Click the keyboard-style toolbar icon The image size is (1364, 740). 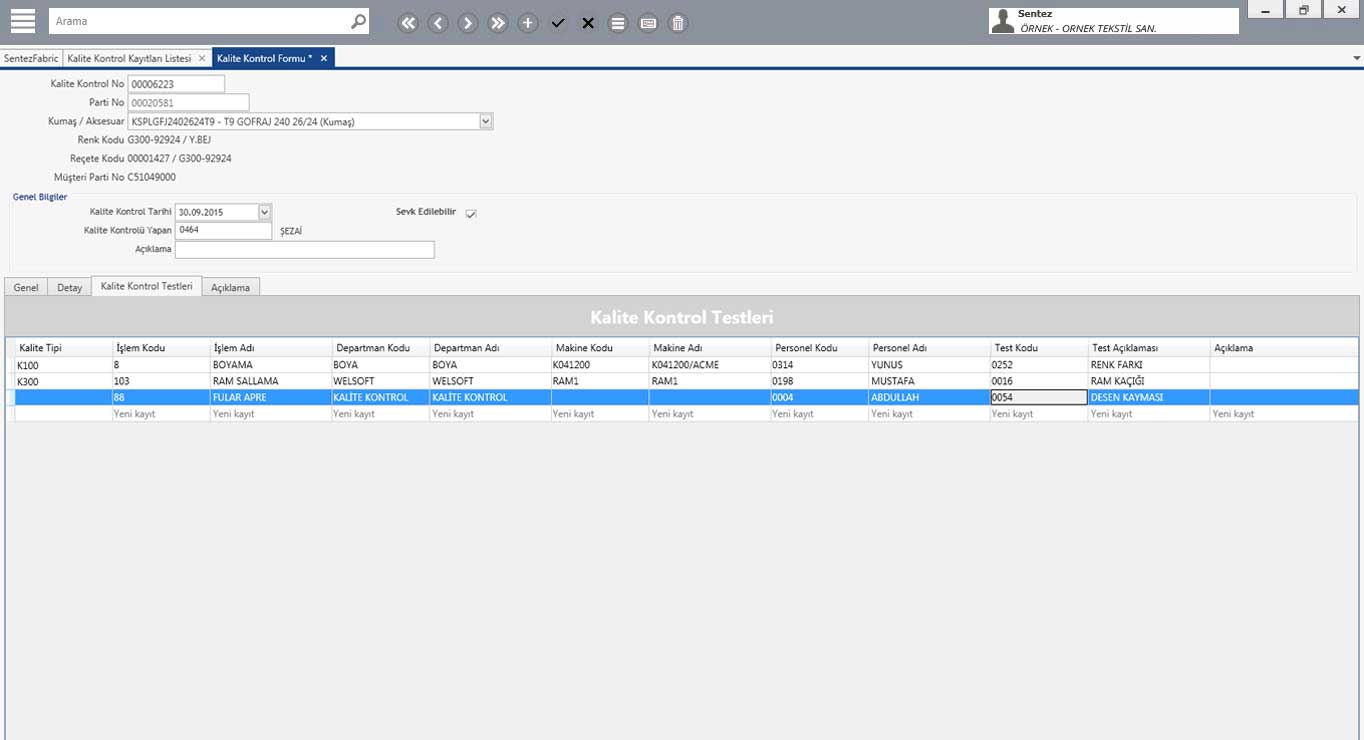(648, 23)
